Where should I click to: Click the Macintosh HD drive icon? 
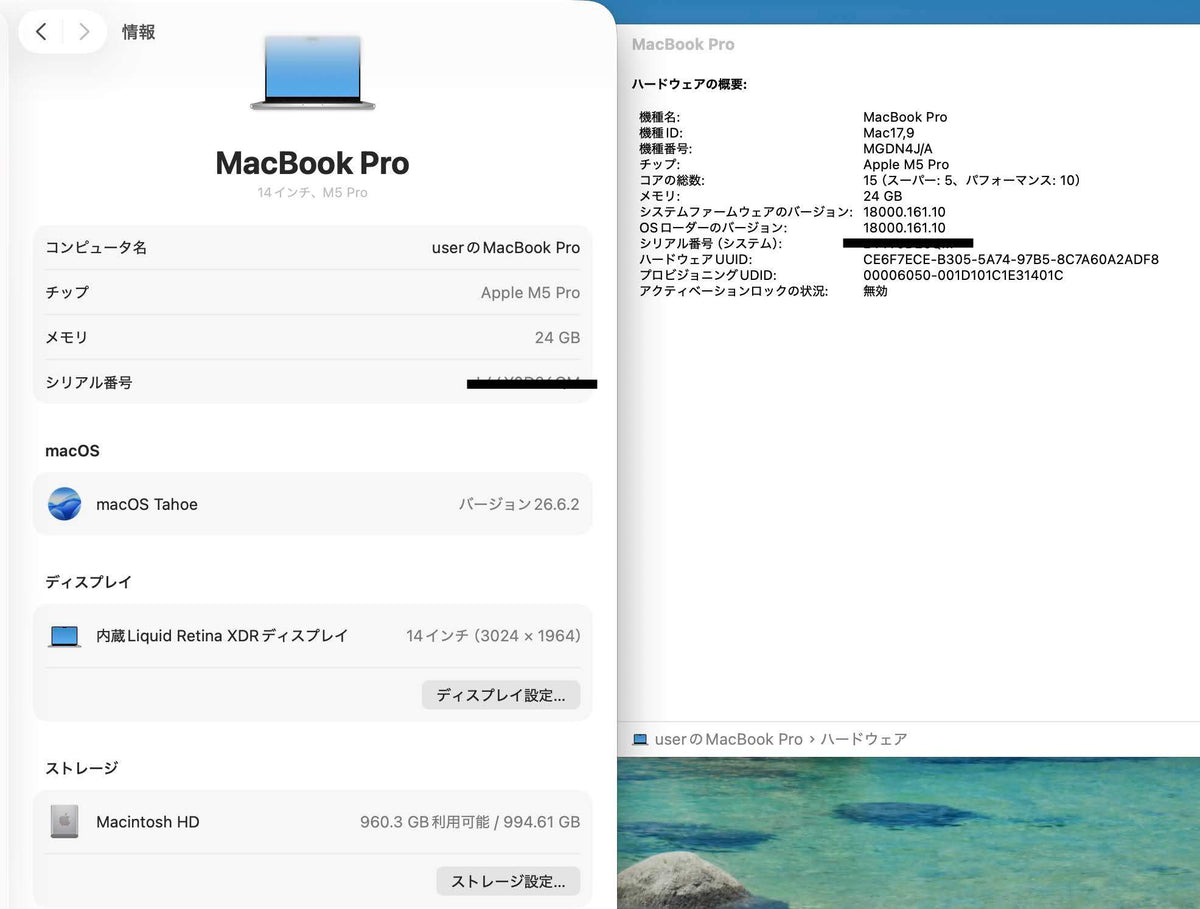(65, 822)
